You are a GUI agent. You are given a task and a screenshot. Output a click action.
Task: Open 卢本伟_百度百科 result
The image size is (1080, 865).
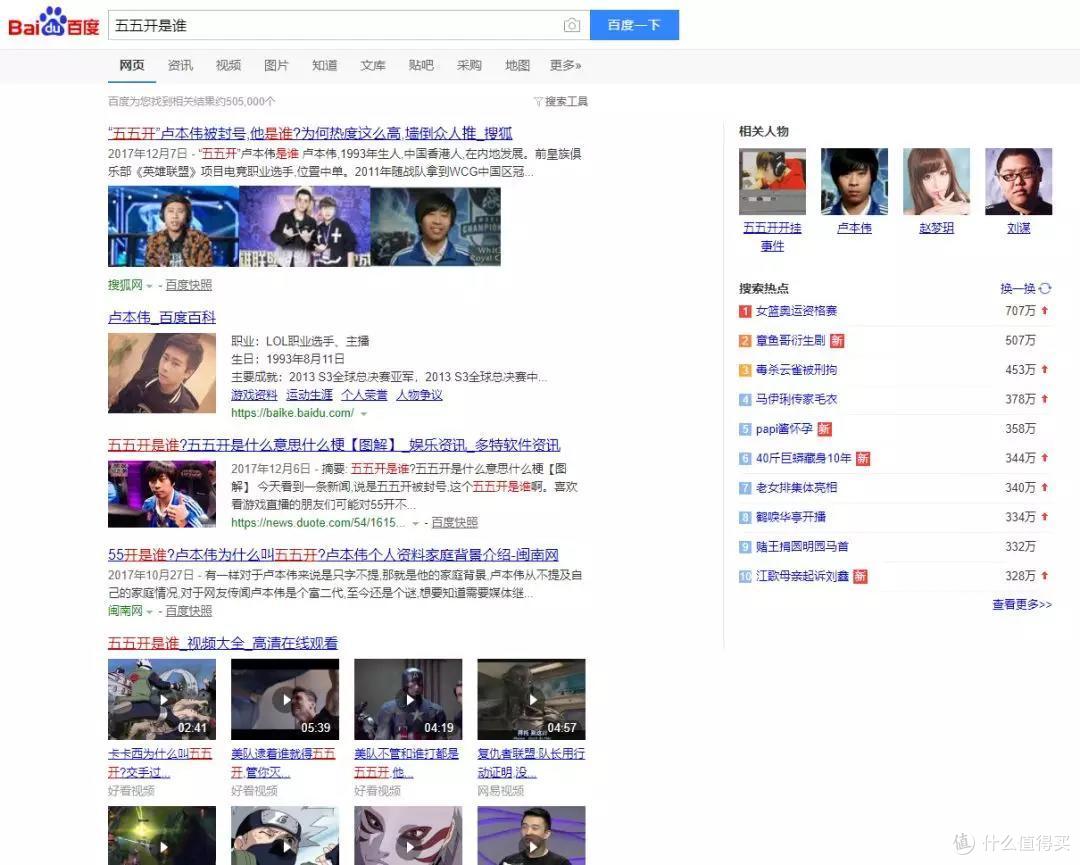click(x=162, y=317)
